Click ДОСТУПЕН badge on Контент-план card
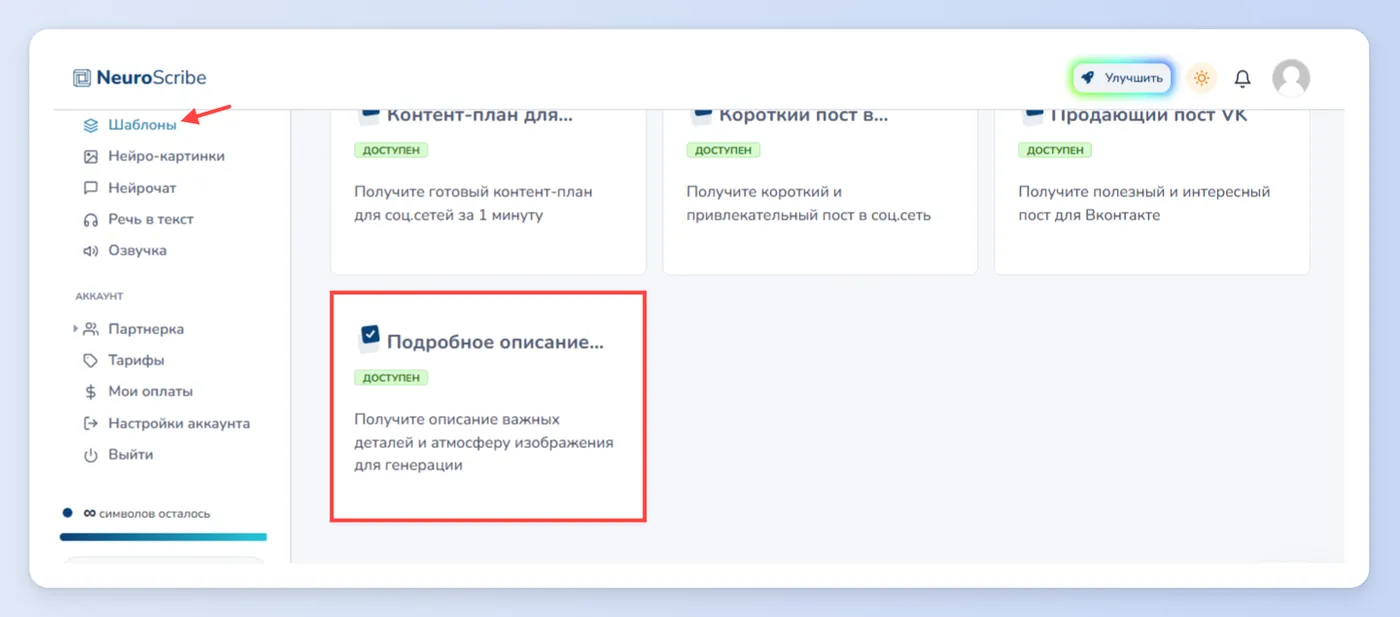Viewport: 1400px width, 617px height. (391, 150)
